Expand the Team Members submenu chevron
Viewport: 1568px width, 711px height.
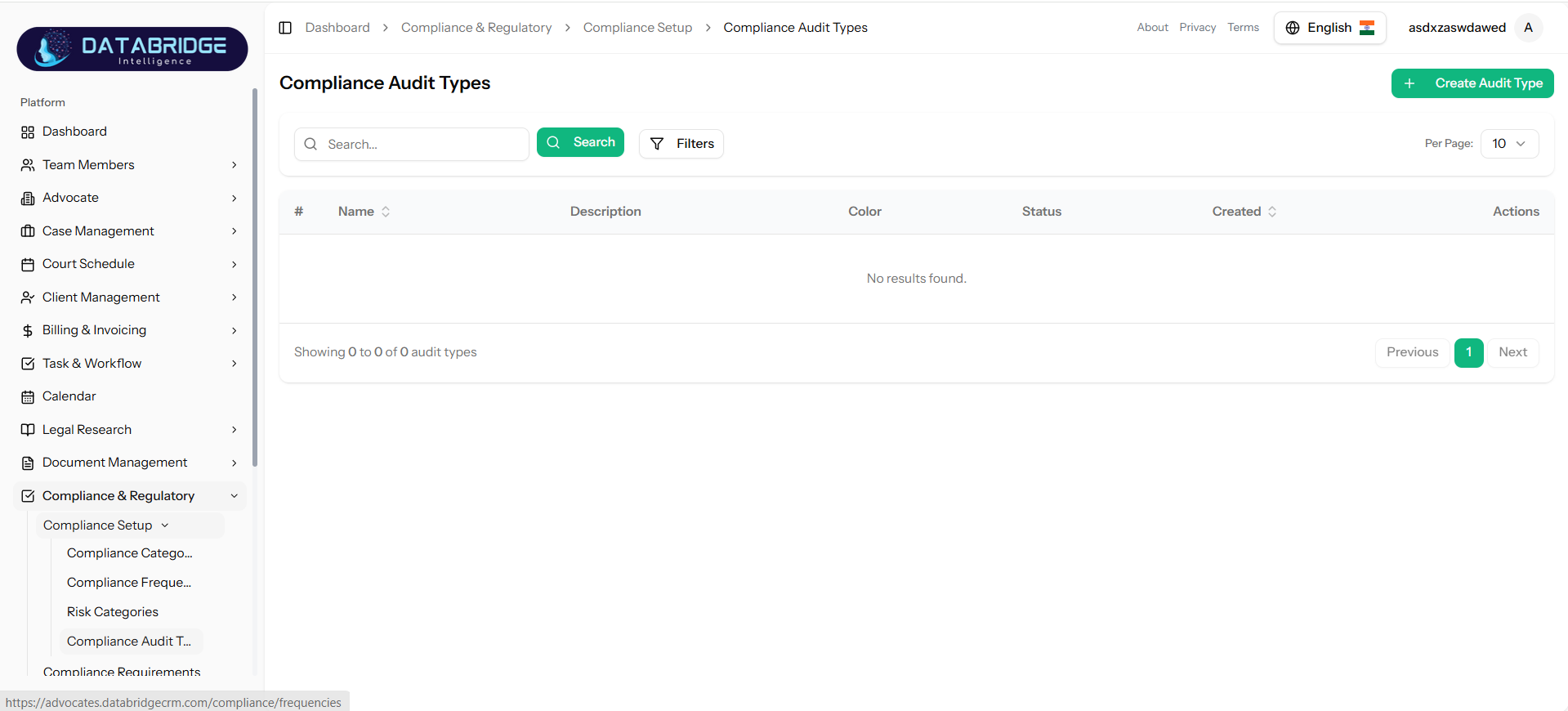pos(235,165)
